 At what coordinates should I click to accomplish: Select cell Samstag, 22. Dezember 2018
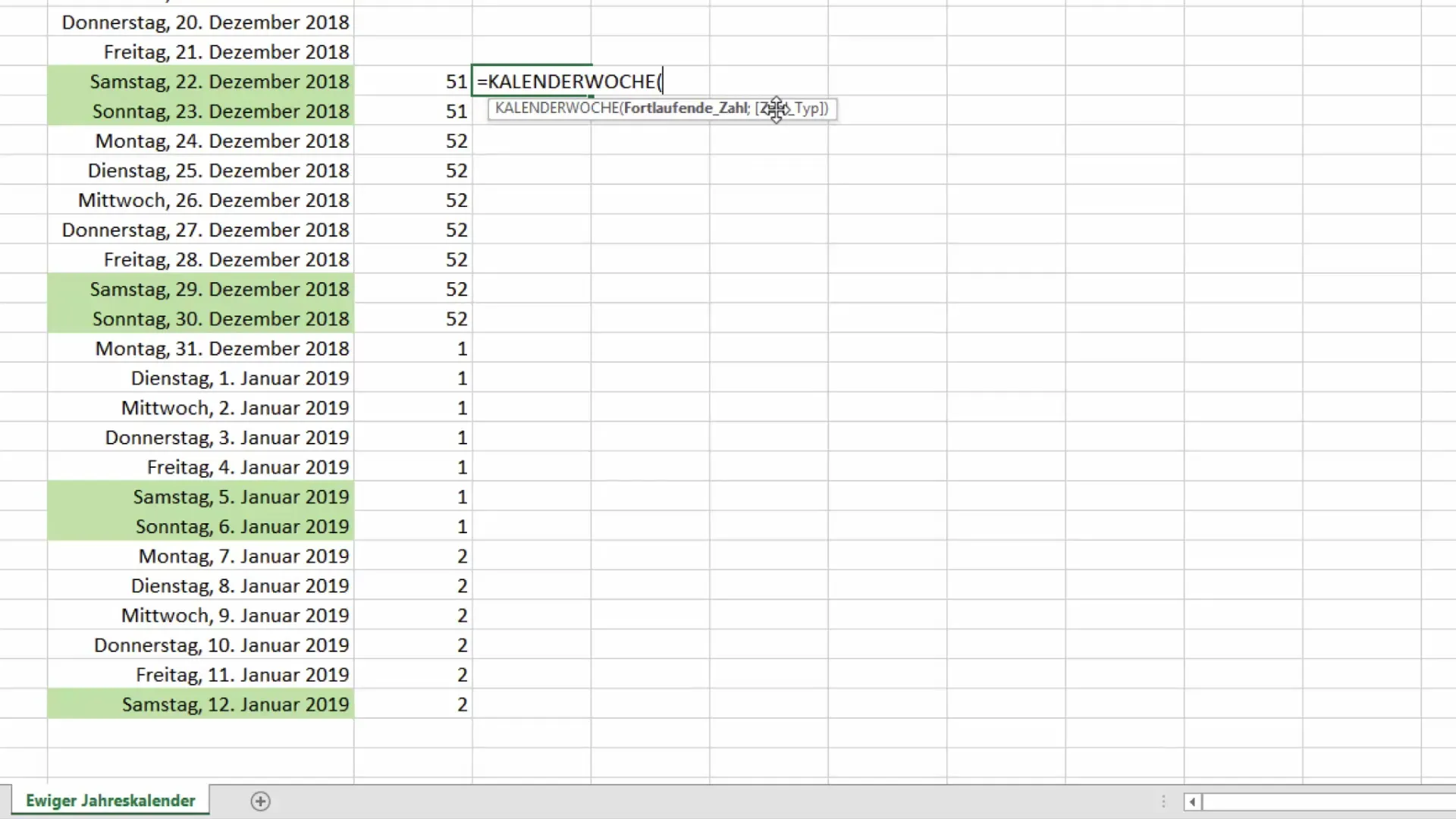[x=201, y=81]
